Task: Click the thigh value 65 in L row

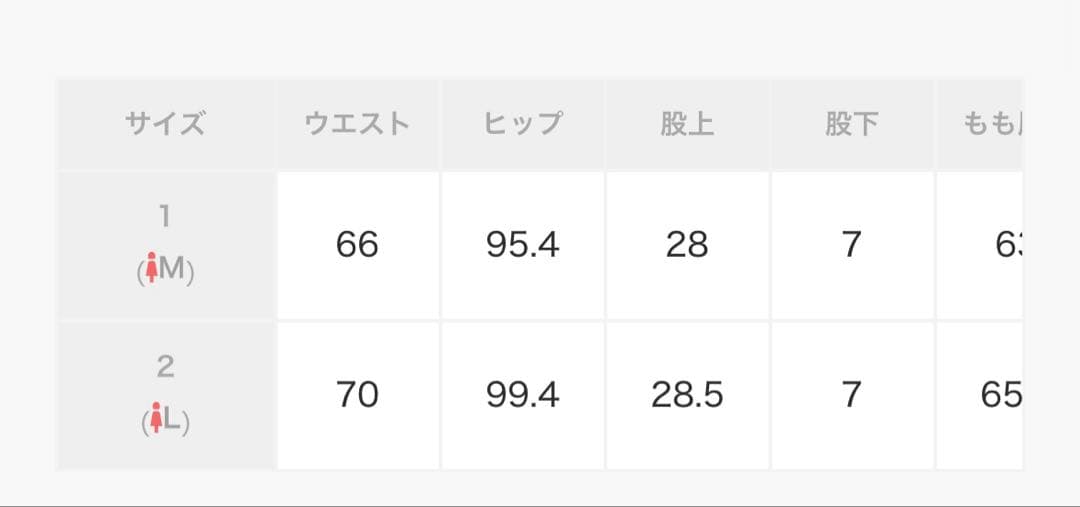Action: pos(1000,395)
